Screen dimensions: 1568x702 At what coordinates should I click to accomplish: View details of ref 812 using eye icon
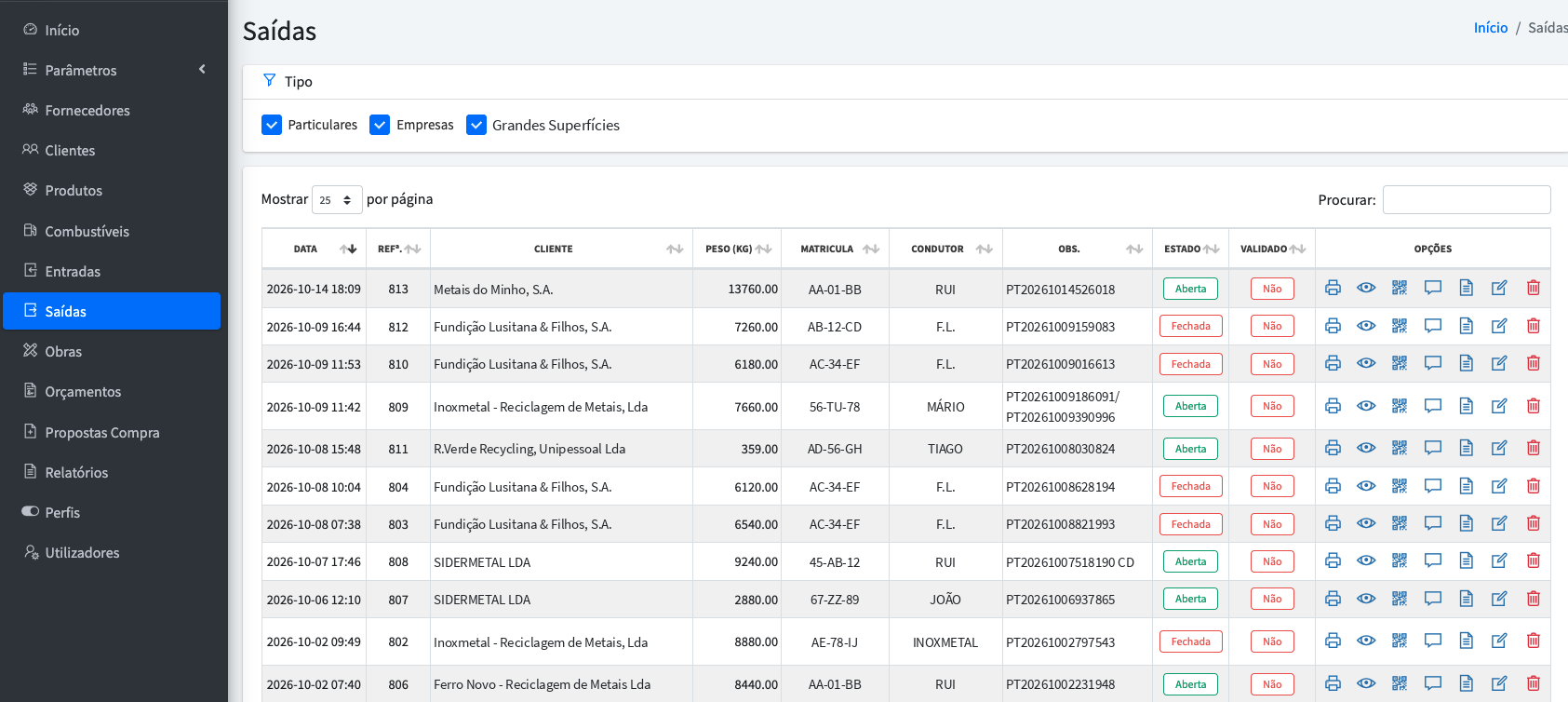[1366, 326]
